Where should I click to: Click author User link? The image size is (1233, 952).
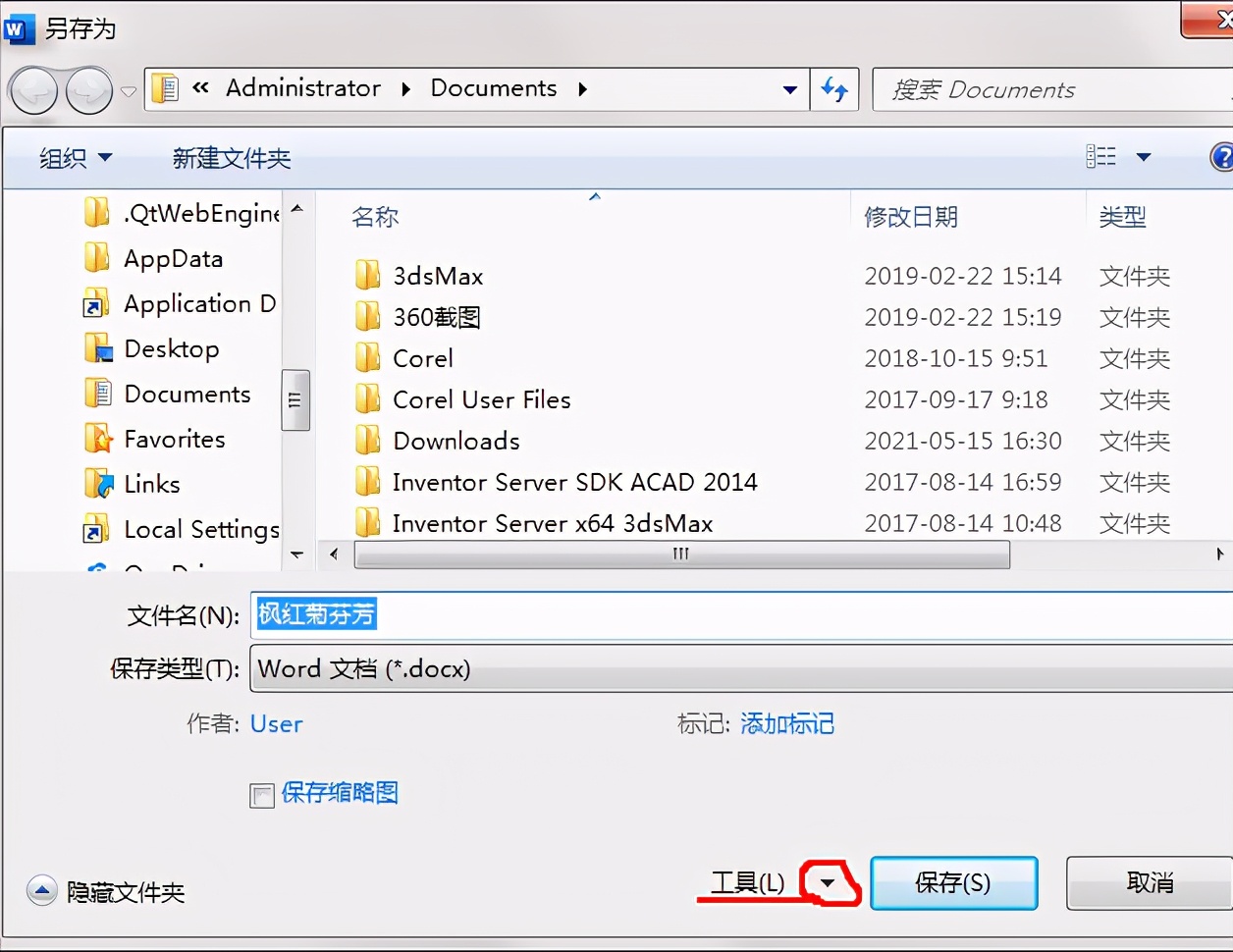point(277,724)
